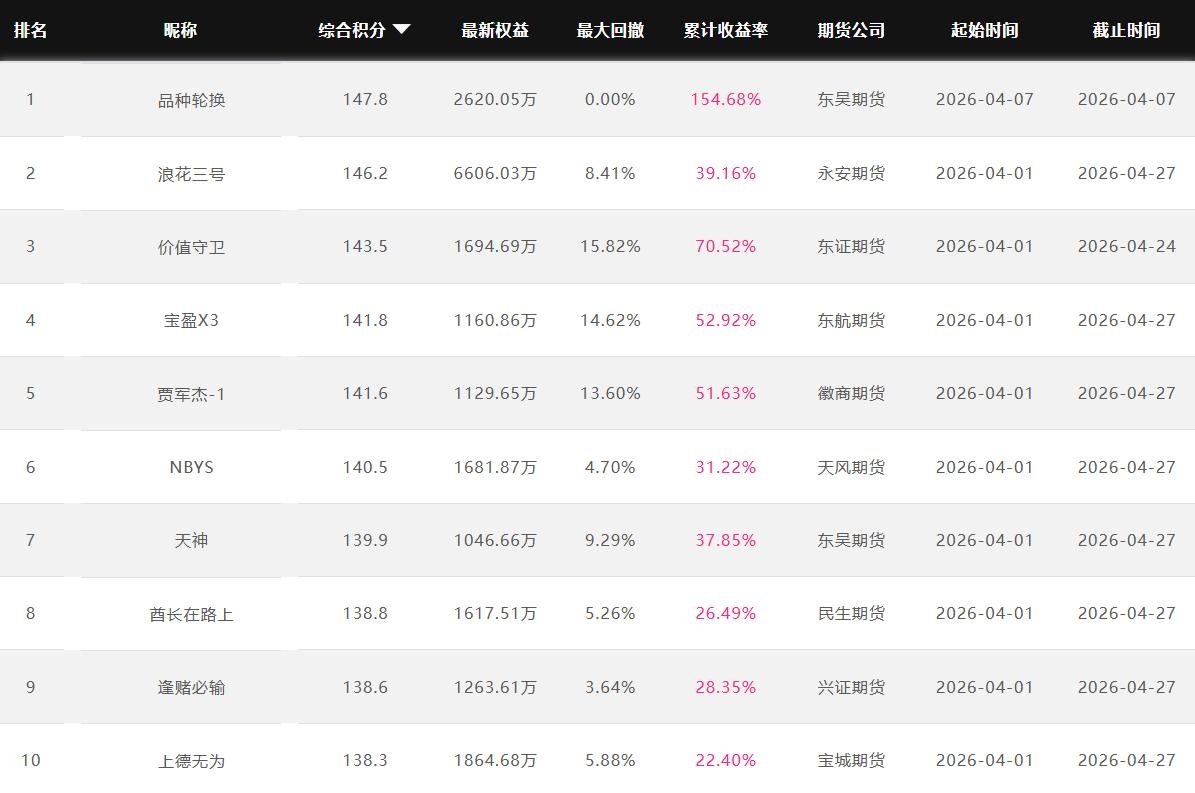Click 永安期货 in the second row
Viewport: 1195px width, 793px height.
pyautogui.click(x=851, y=174)
